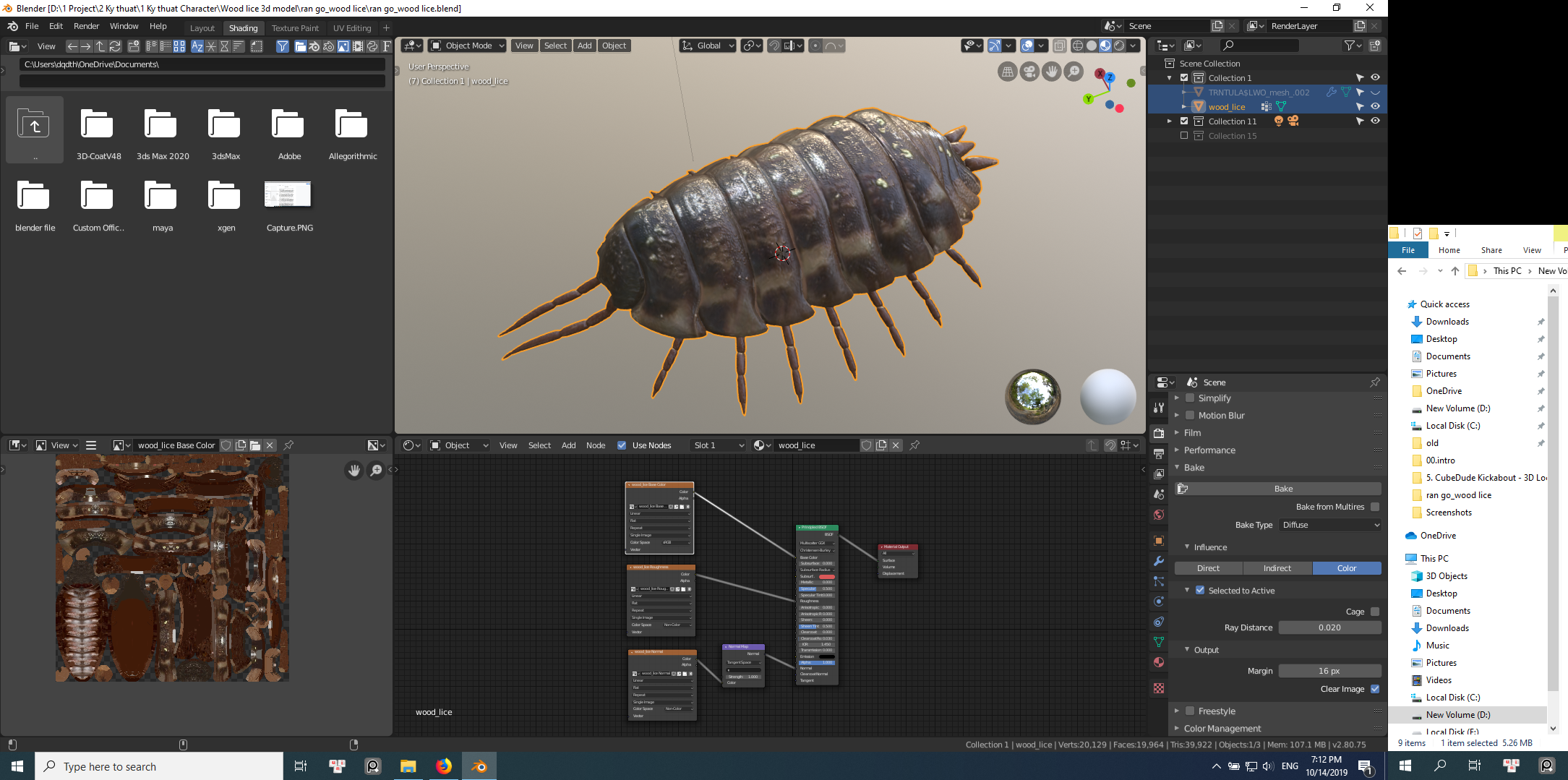Switch to the UV Editing workspace tab
Image resolution: width=1568 pixels, height=780 pixels.
pyautogui.click(x=351, y=28)
